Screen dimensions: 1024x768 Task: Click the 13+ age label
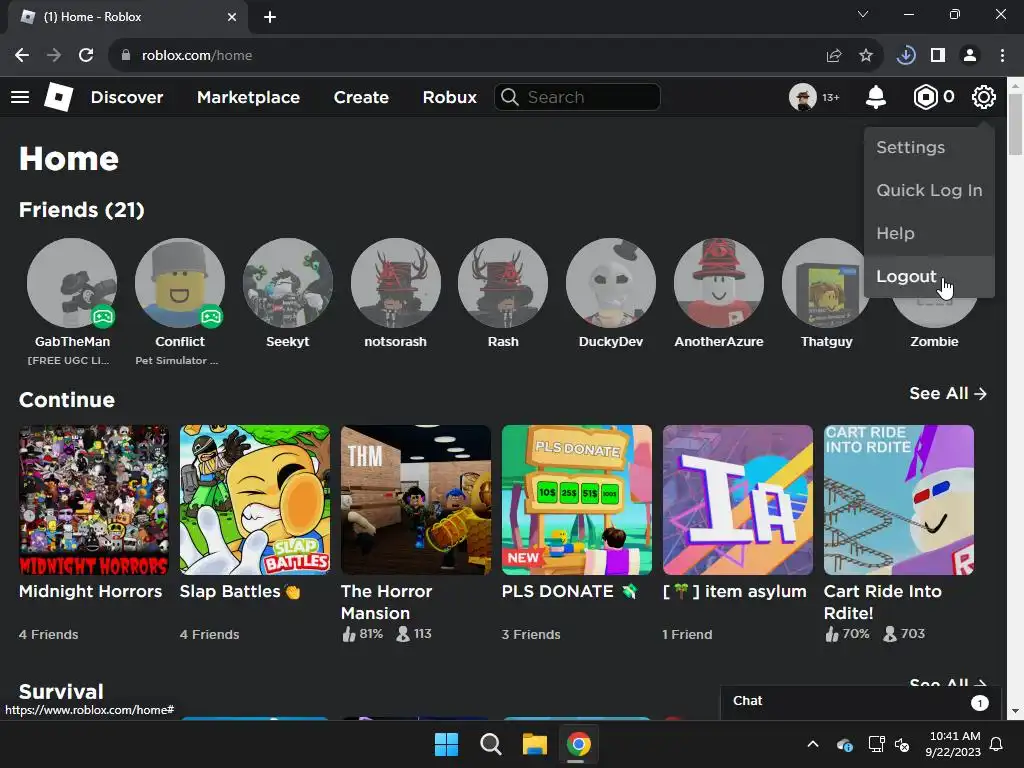[830, 97]
